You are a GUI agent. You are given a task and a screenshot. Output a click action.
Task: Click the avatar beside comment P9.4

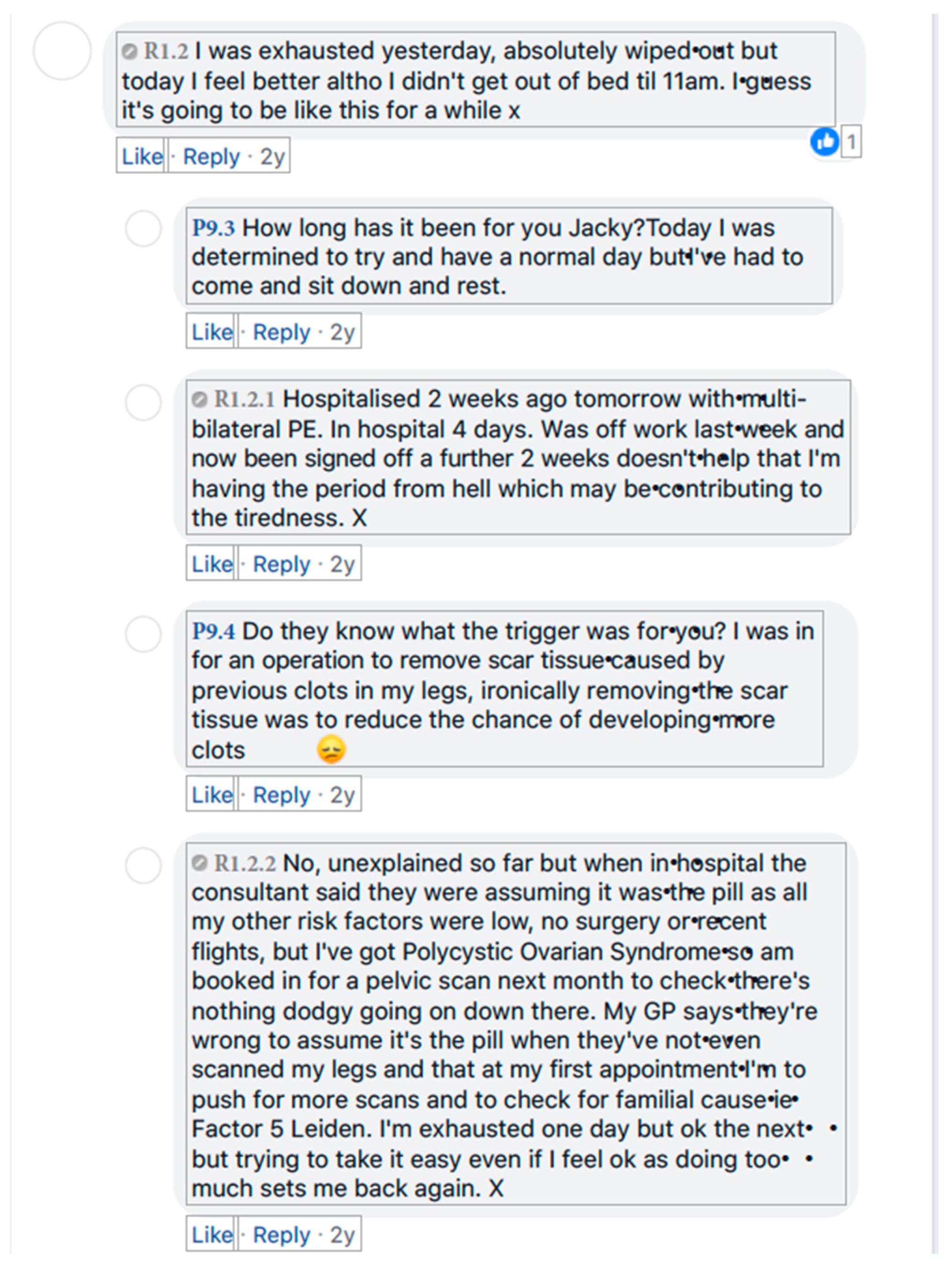[143, 634]
